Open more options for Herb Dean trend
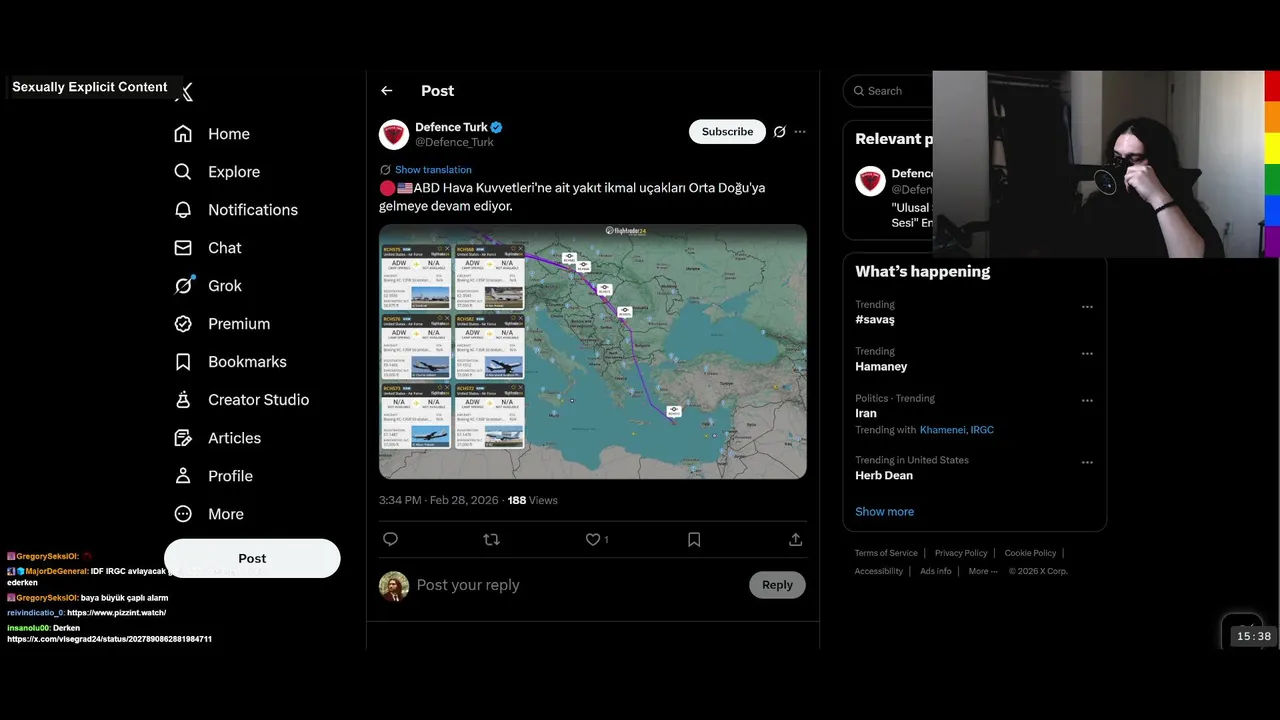Image resolution: width=1280 pixels, height=720 pixels. pyautogui.click(x=1087, y=463)
